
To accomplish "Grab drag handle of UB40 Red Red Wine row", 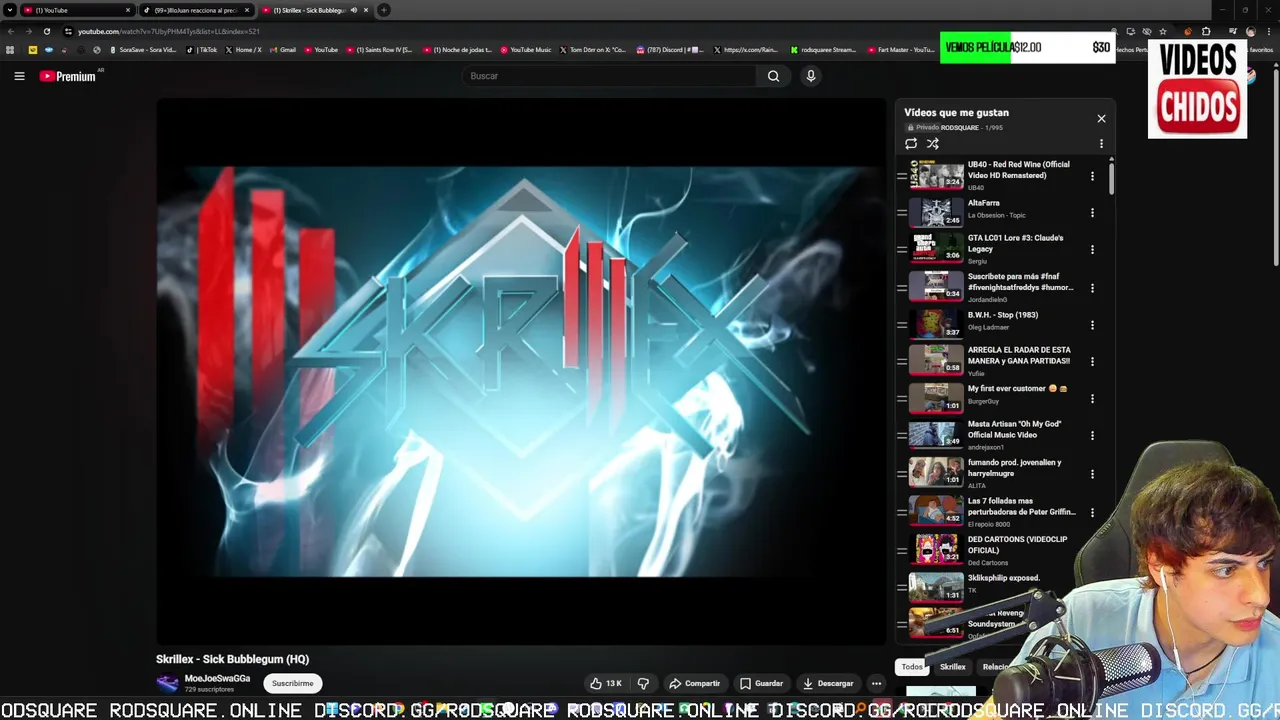I will 901,176.
